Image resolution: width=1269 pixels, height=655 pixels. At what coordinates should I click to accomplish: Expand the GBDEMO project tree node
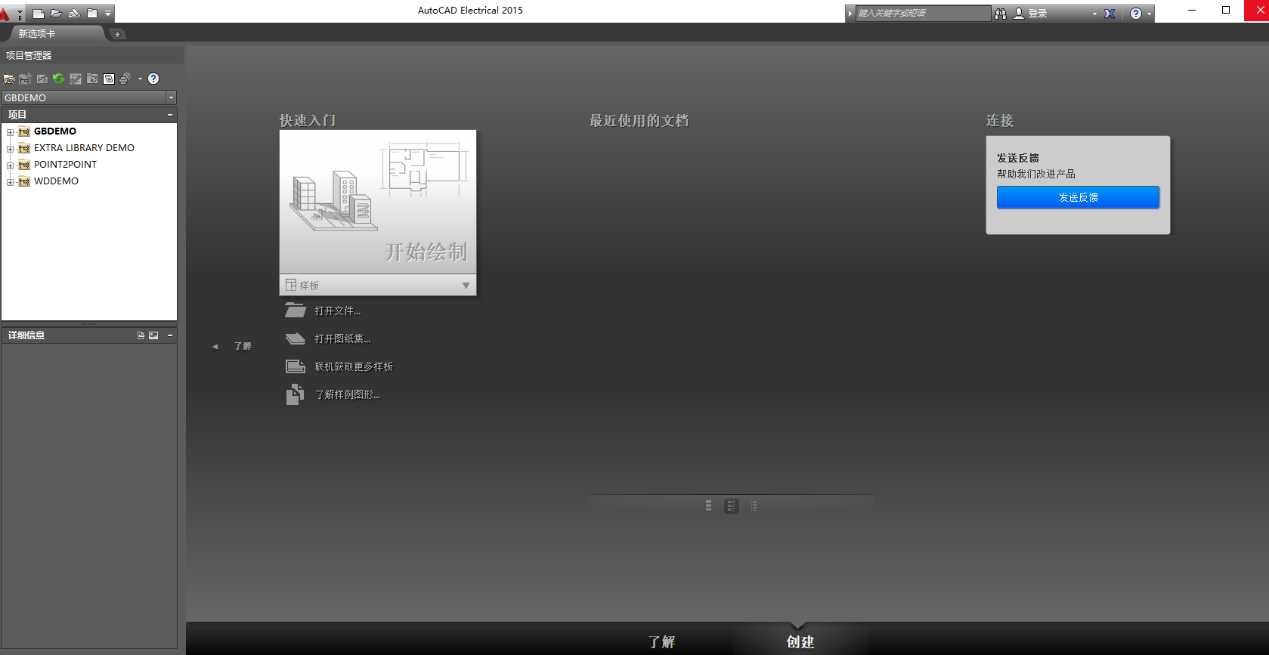(10, 132)
